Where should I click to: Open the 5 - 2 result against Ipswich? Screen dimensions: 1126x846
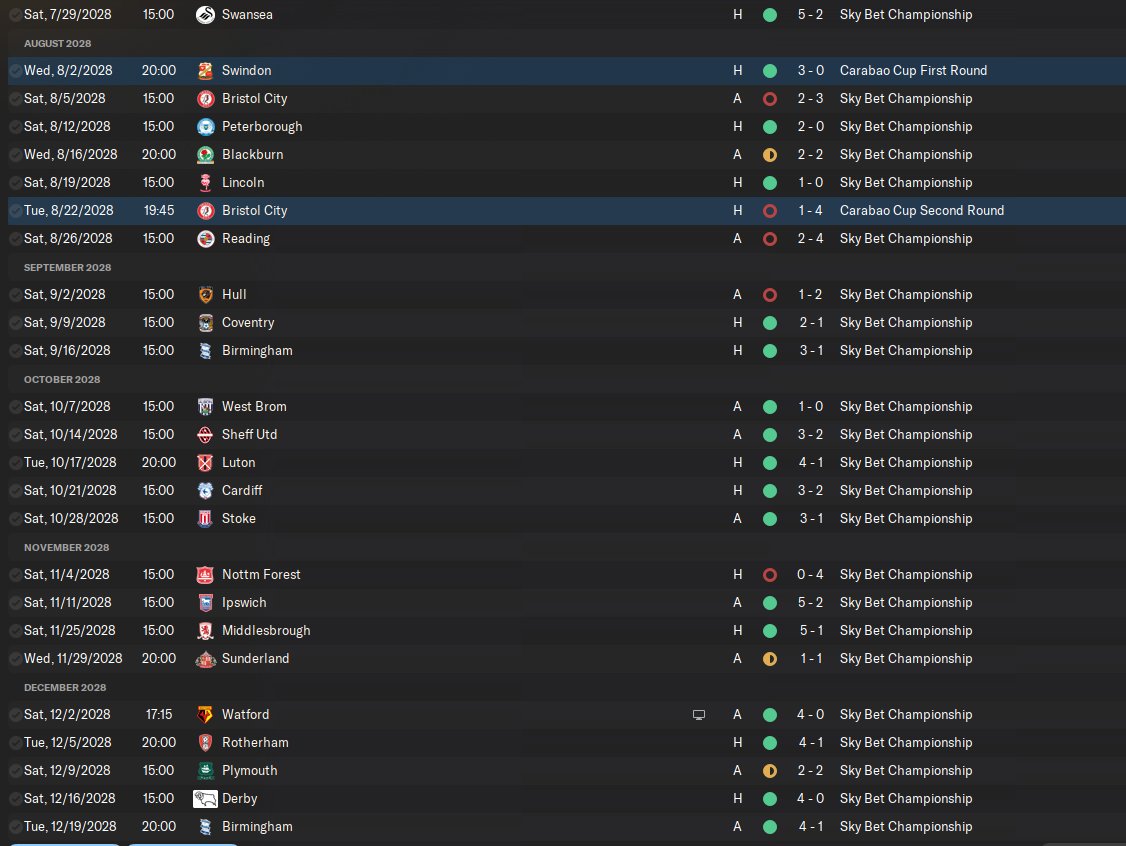point(809,603)
